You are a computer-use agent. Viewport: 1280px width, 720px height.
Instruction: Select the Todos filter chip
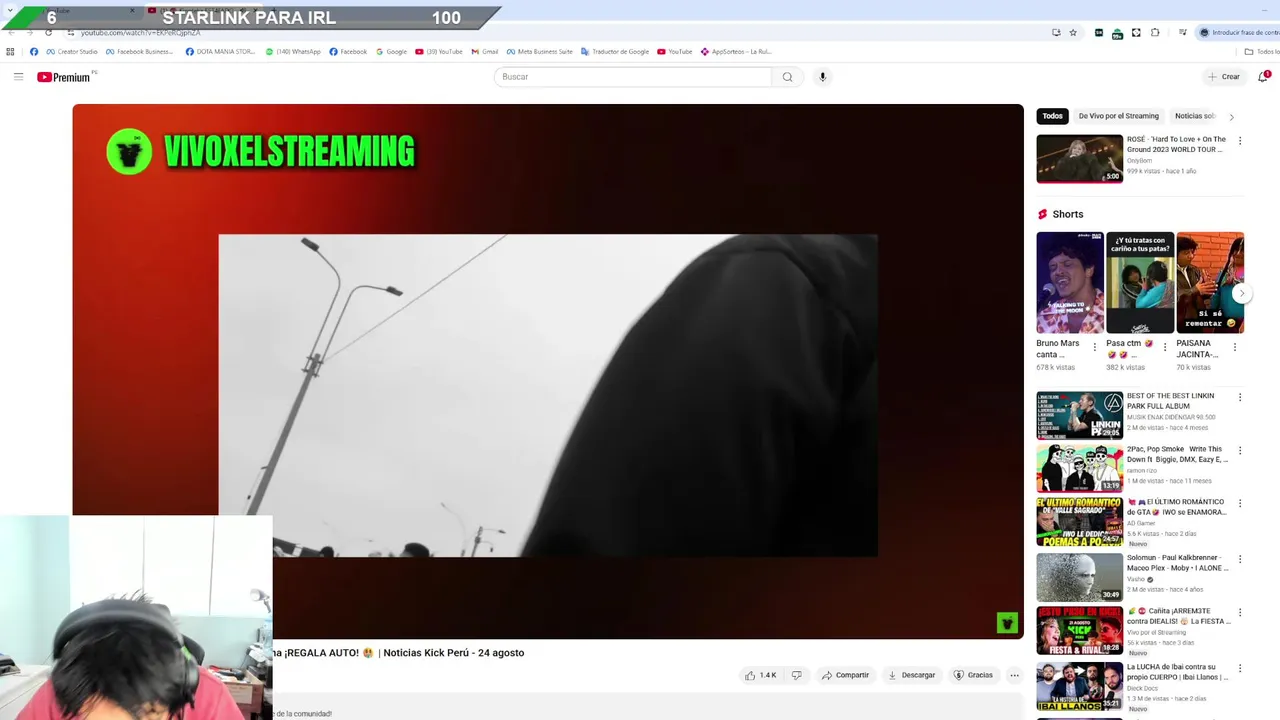pyautogui.click(x=1052, y=116)
